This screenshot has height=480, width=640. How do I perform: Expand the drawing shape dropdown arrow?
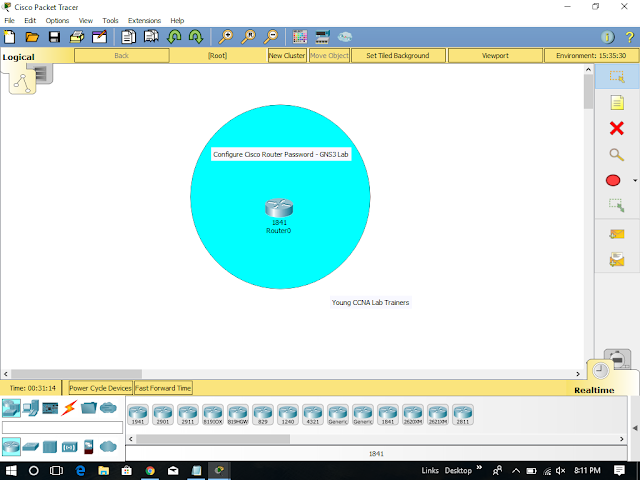coord(635,180)
